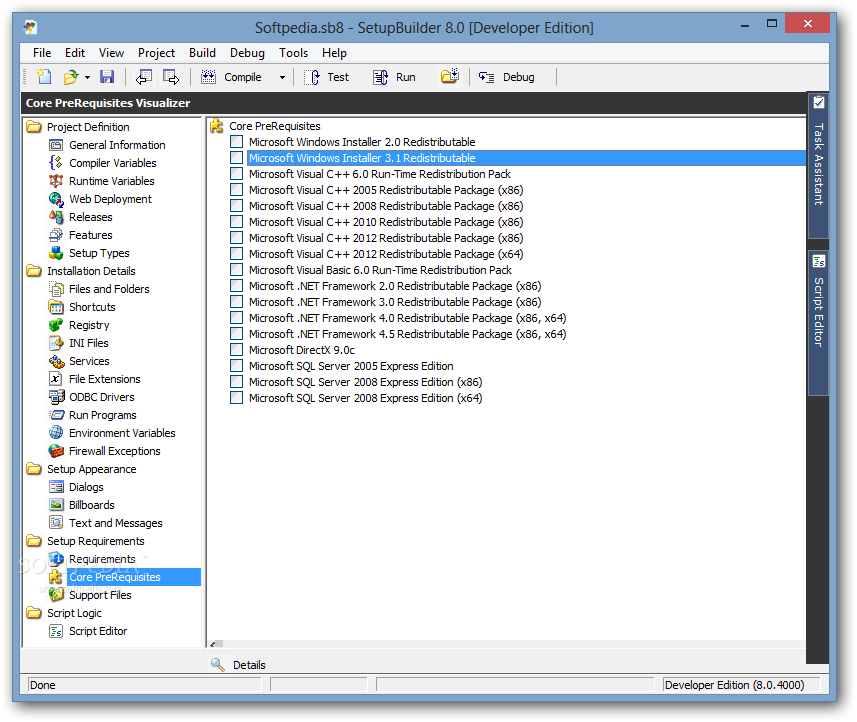This screenshot has width=857, height=722.
Task: Enable .NET Framework 4.5 Redistributable checkbox
Action: click(x=237, y=334)
